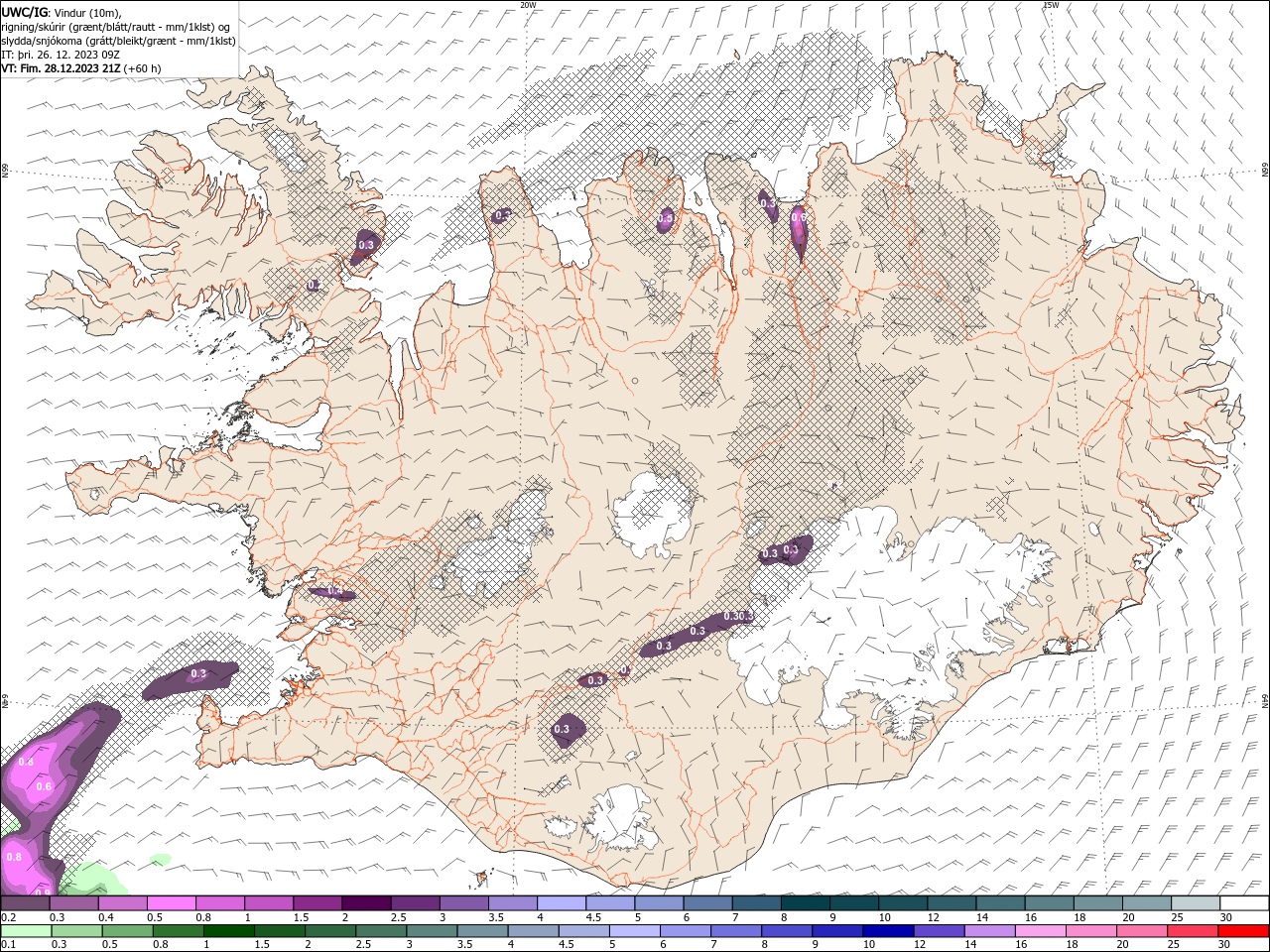This screenshot has width=1270, height=952.
Task: Click the rigning/skúrir legend description line
Action: 116,26
